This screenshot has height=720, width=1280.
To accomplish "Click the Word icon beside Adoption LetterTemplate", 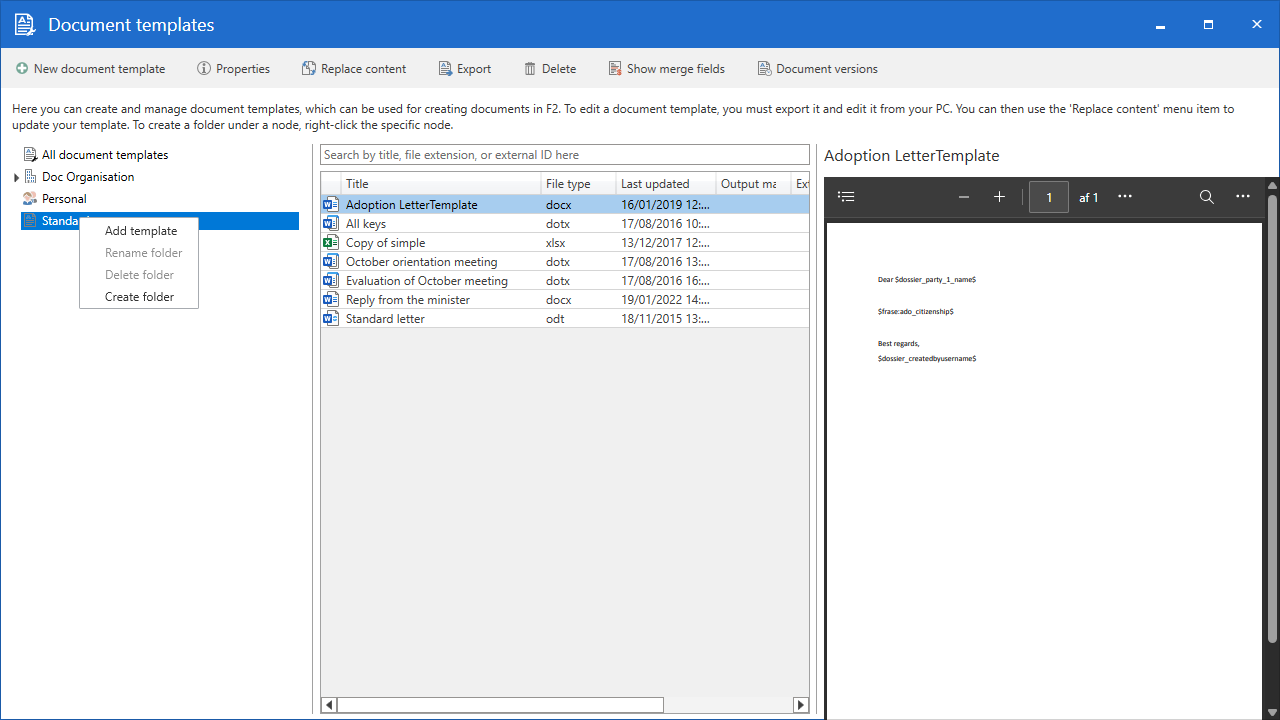I will [x=331, y=204].
